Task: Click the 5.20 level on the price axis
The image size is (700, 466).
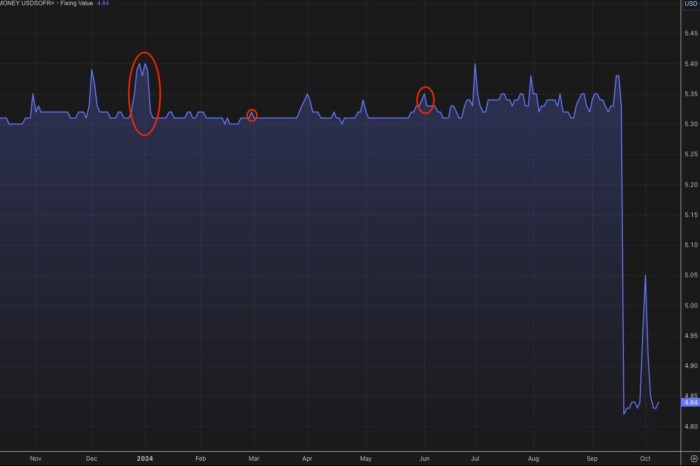Action: 688,185
